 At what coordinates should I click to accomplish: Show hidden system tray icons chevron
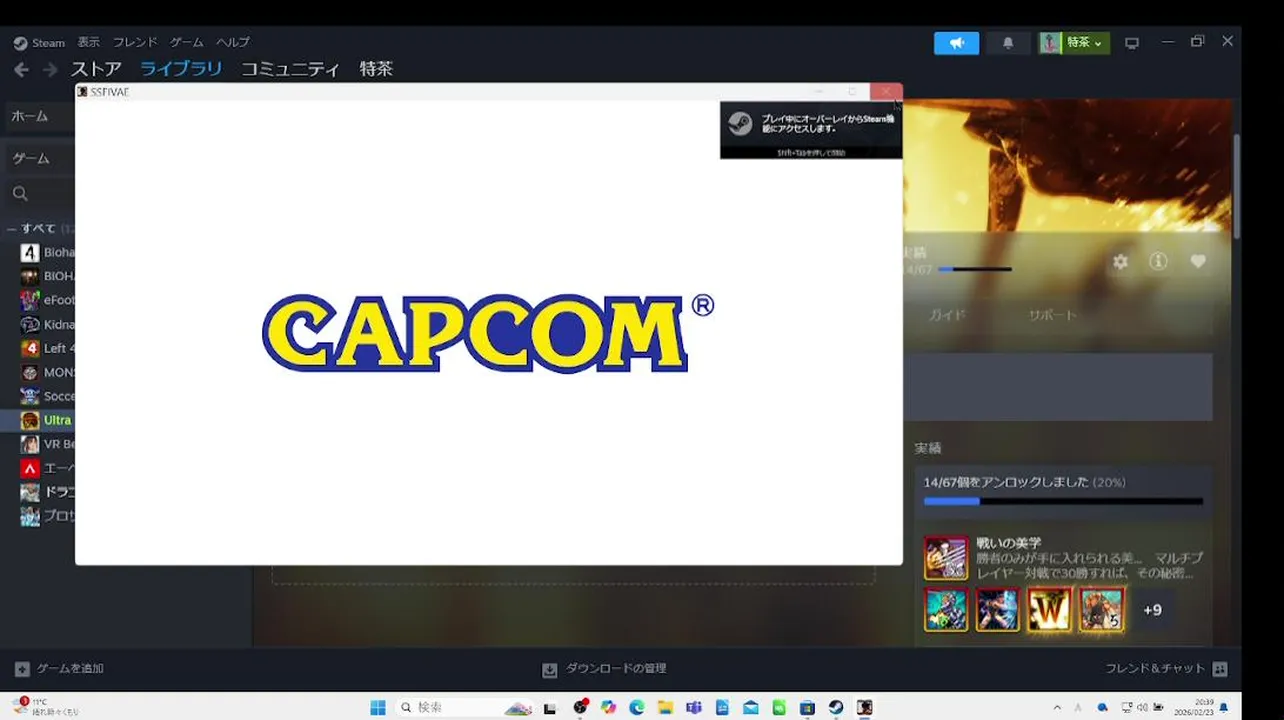1057,707
